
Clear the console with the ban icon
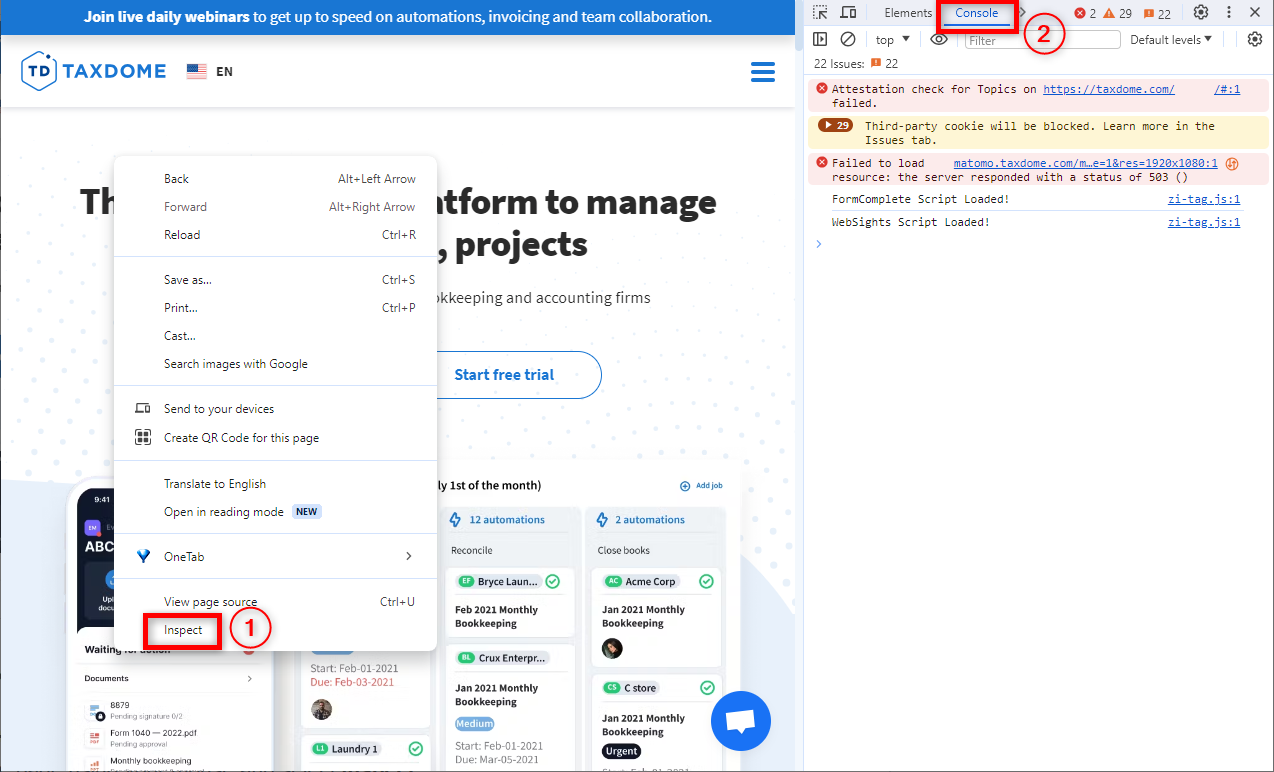coord(848,40)
